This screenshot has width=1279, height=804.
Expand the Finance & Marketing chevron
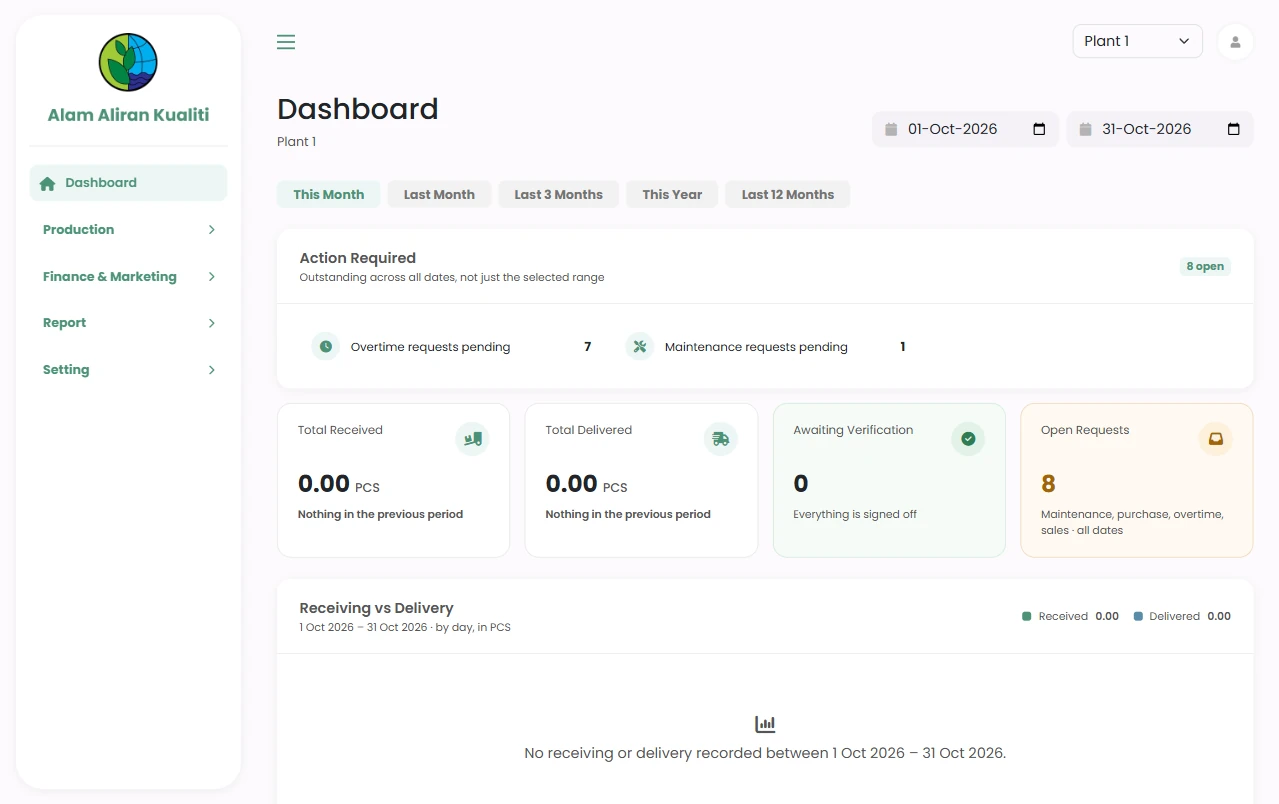coord(211,277)
